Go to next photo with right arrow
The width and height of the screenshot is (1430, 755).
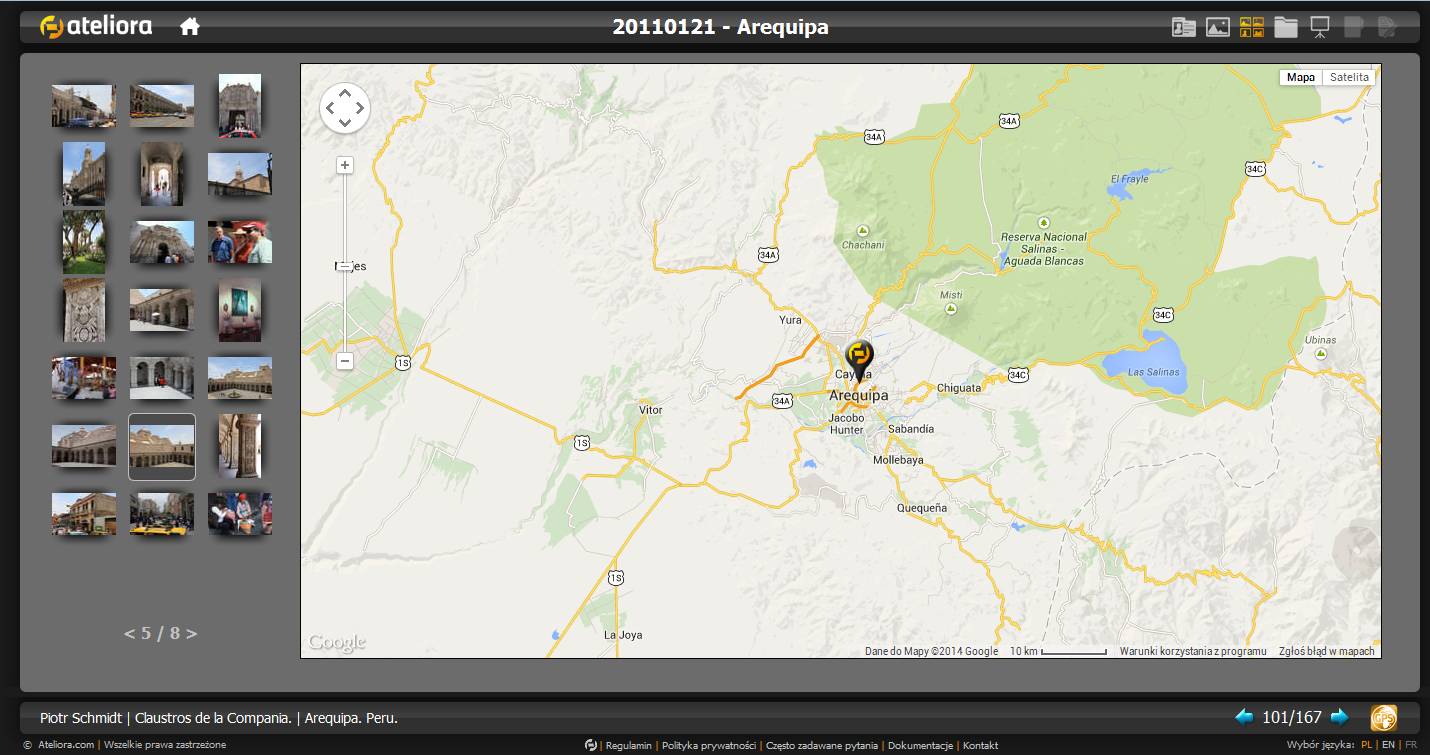[x=1340, y=717]
